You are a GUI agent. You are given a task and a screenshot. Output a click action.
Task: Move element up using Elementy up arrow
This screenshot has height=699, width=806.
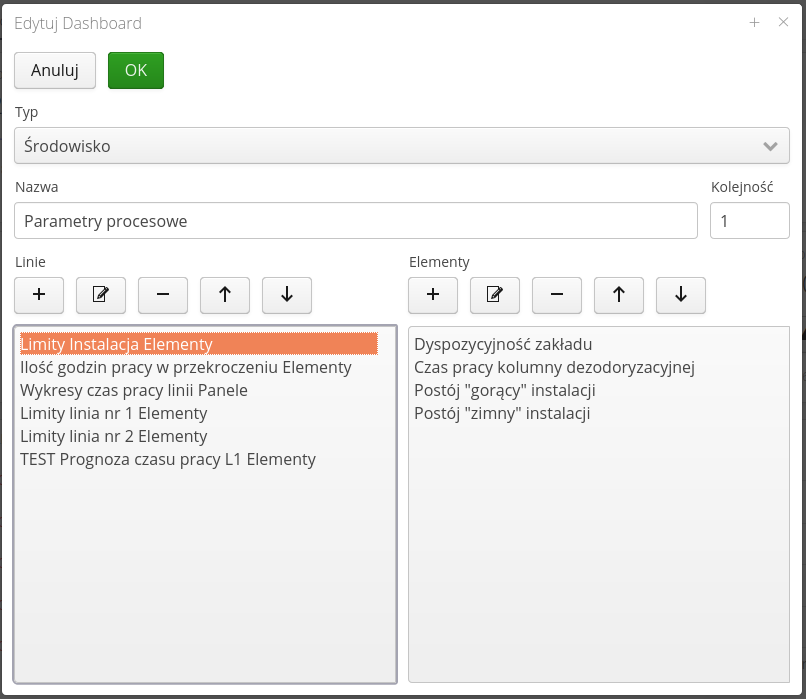[x=619, y=295]
